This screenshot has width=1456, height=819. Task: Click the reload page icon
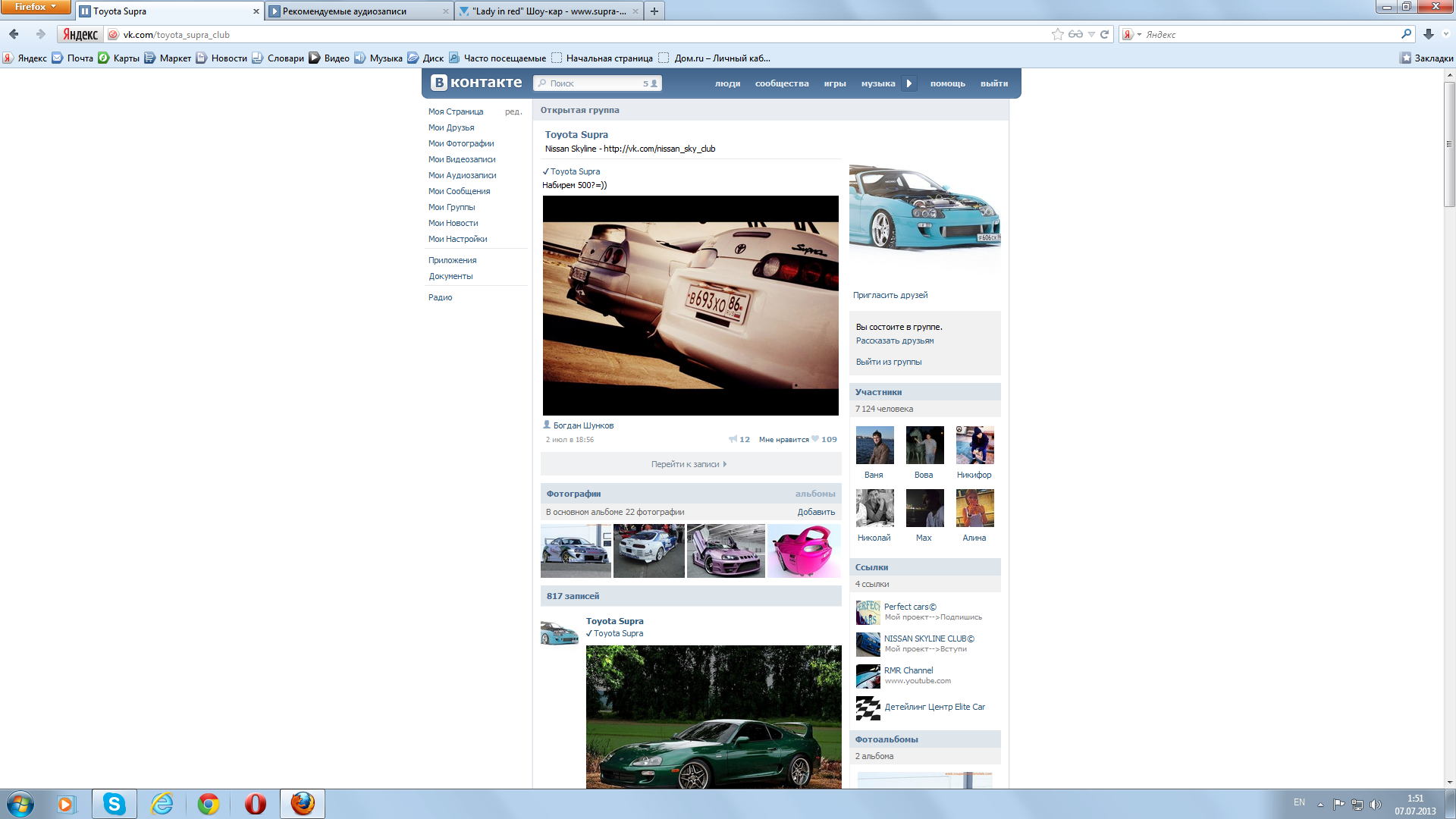pos(1105,34)
